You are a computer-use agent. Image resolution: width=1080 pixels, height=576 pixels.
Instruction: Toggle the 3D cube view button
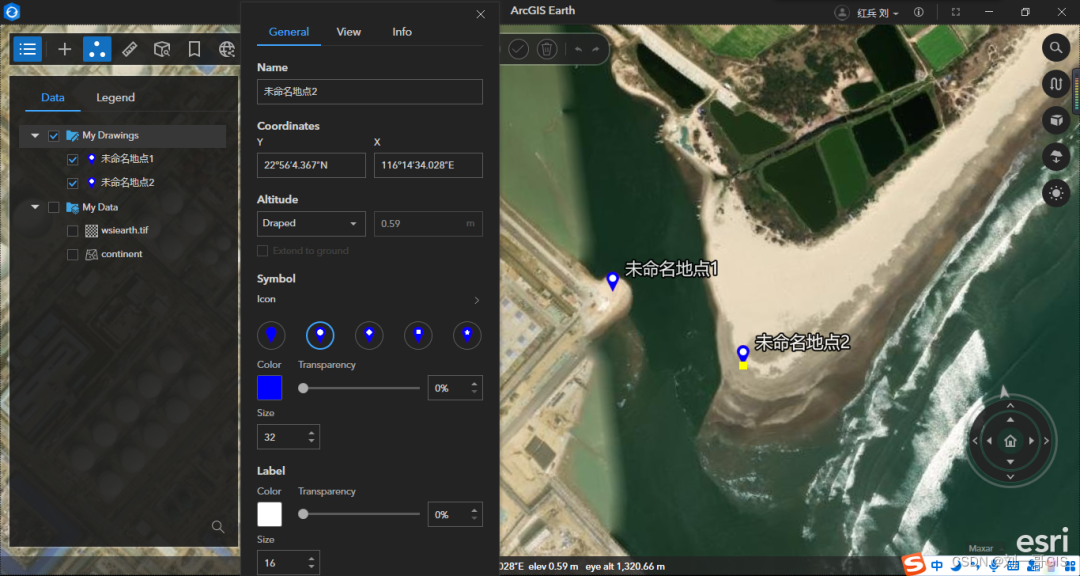click(x=1055, y=121)
